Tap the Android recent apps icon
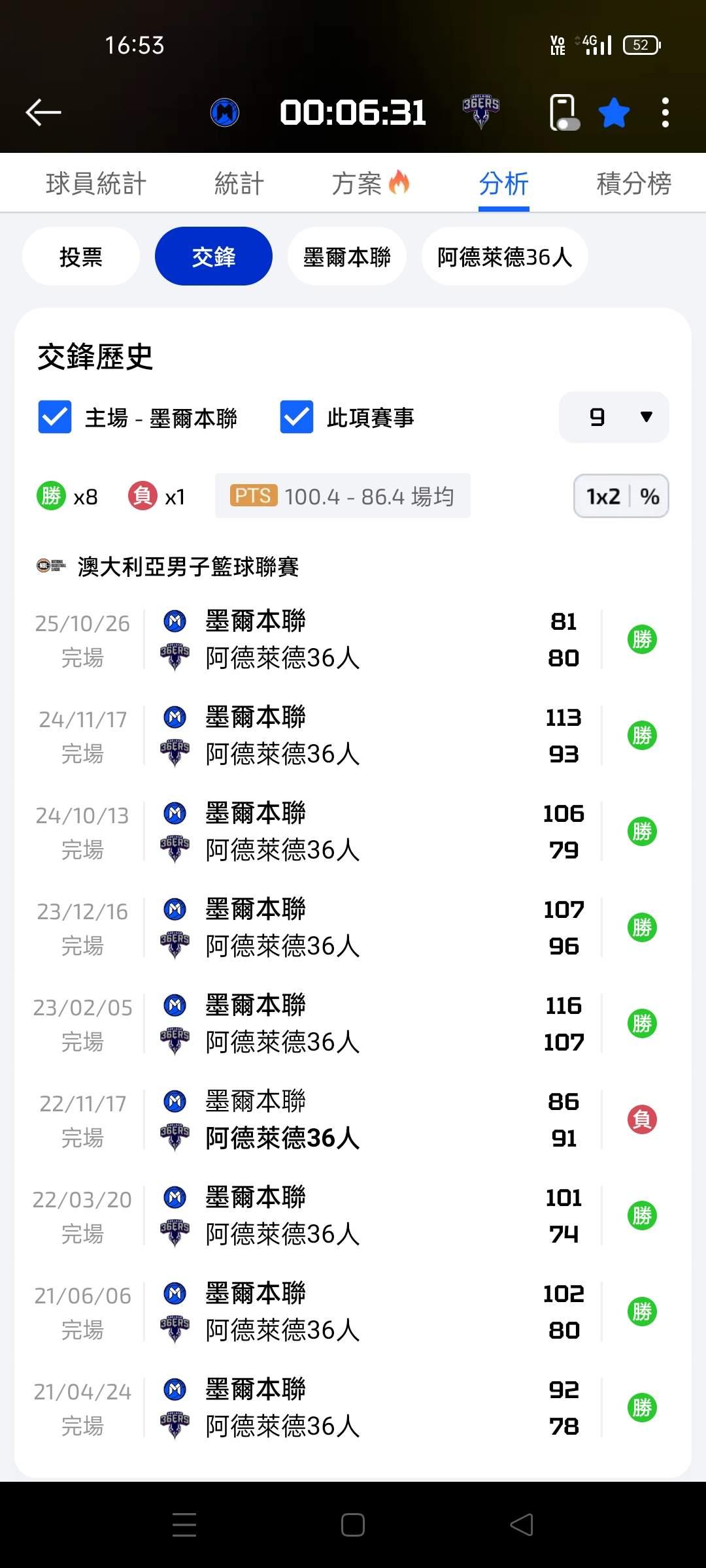Viewport: 706px width, 1568px height. pos(184,1525)
